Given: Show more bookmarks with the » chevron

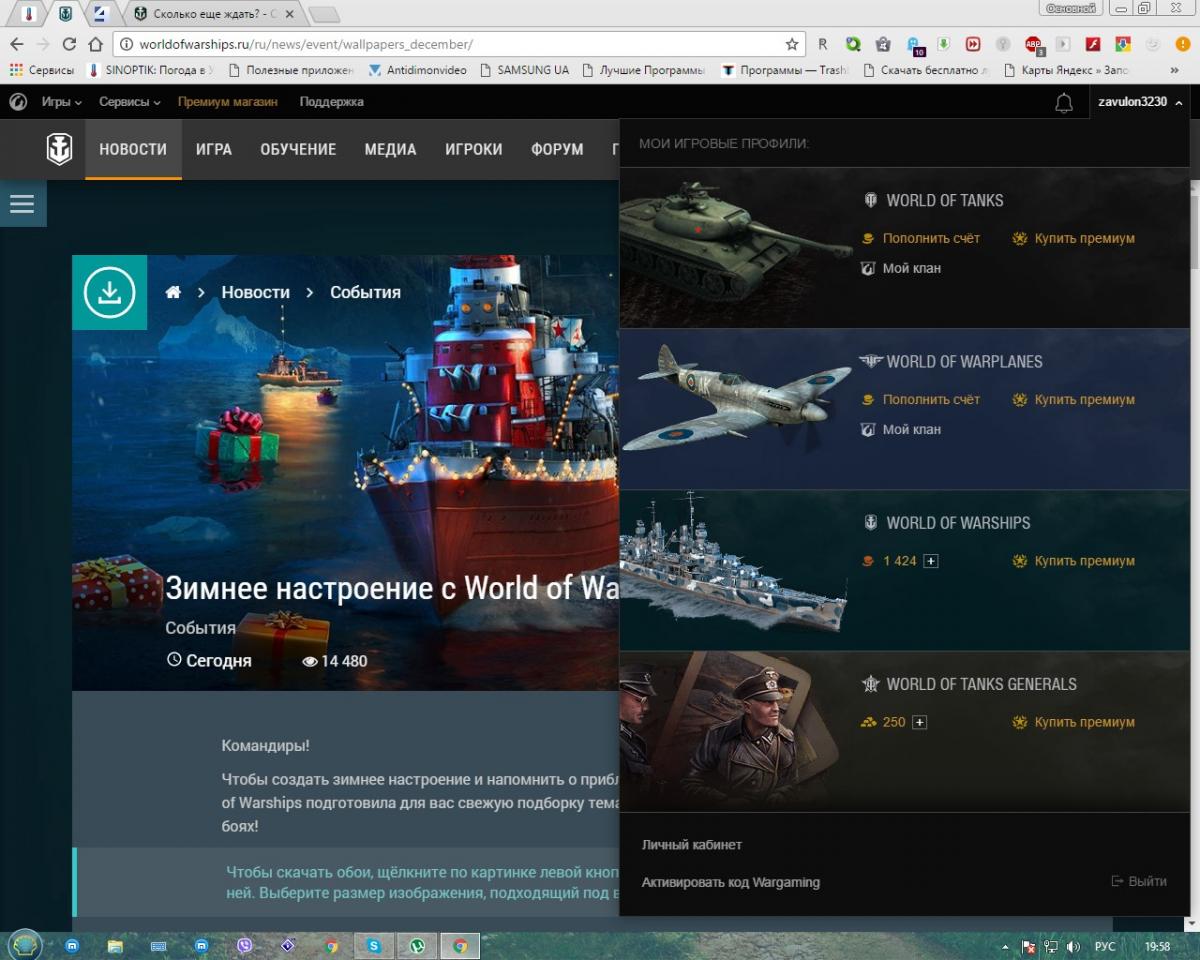Looking at the screenshot, I should [1174, 70].
